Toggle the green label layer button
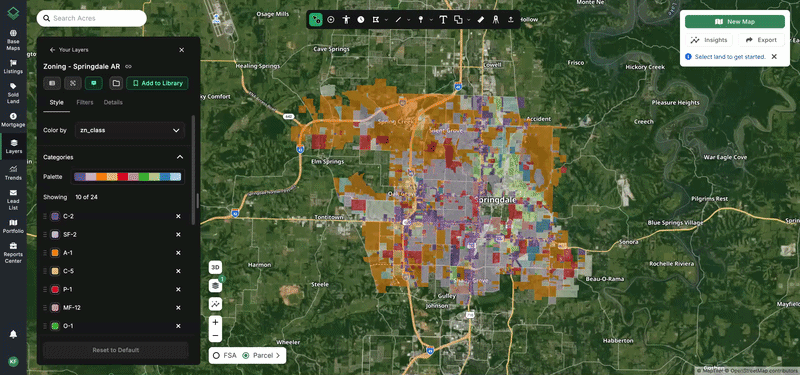 click(x=94, y=83)
